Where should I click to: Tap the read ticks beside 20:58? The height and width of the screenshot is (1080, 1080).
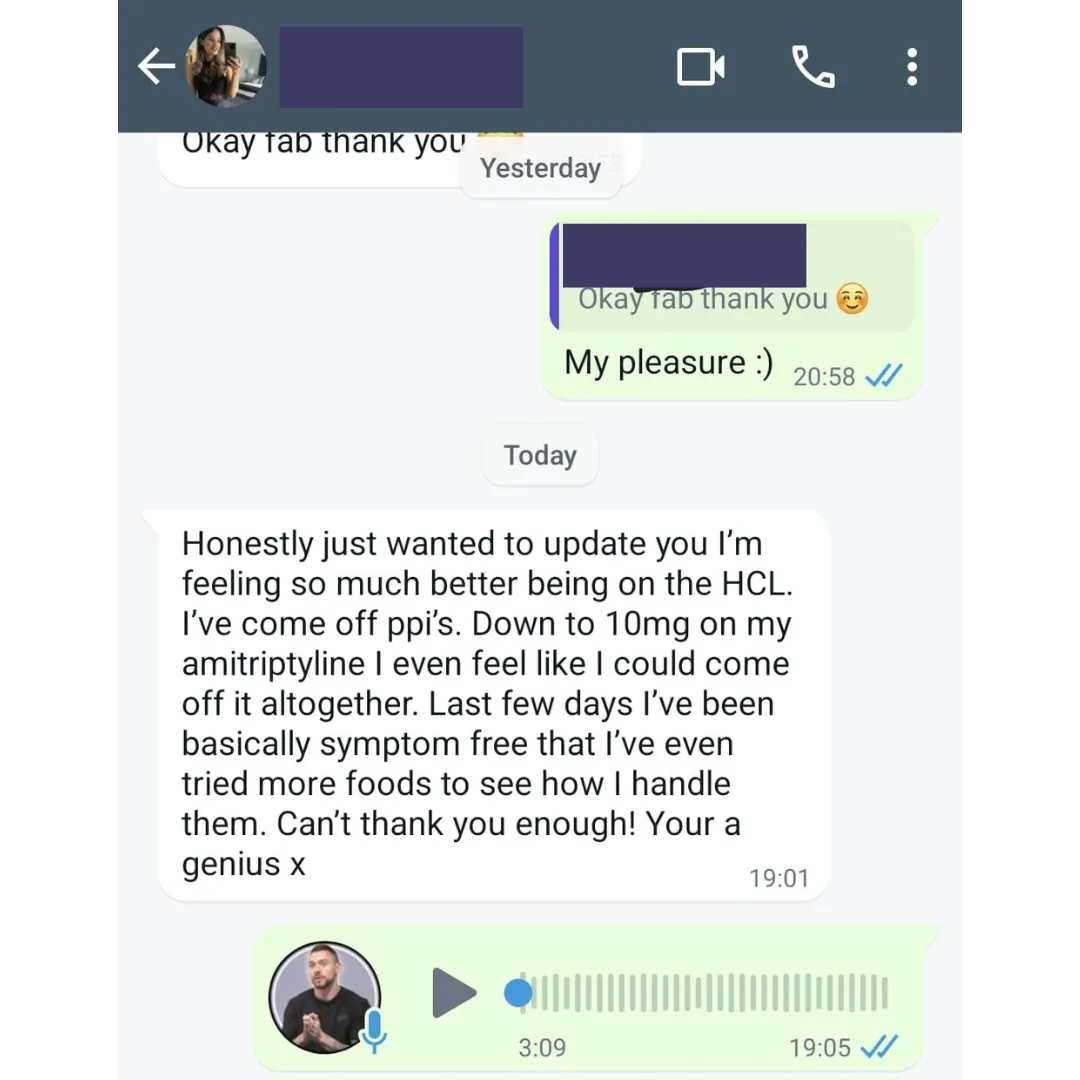(x=884, y=376)
